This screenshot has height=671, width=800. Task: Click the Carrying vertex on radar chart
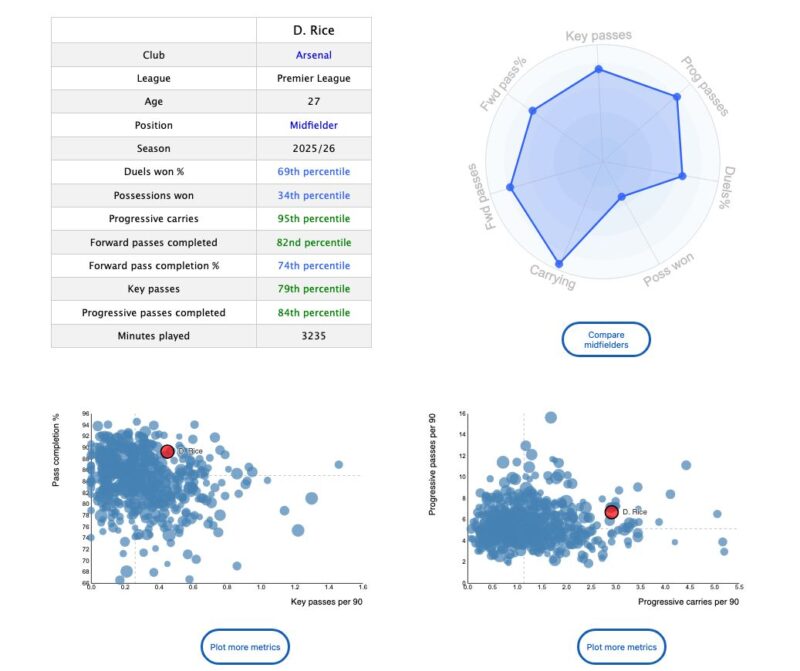(559, 264)
